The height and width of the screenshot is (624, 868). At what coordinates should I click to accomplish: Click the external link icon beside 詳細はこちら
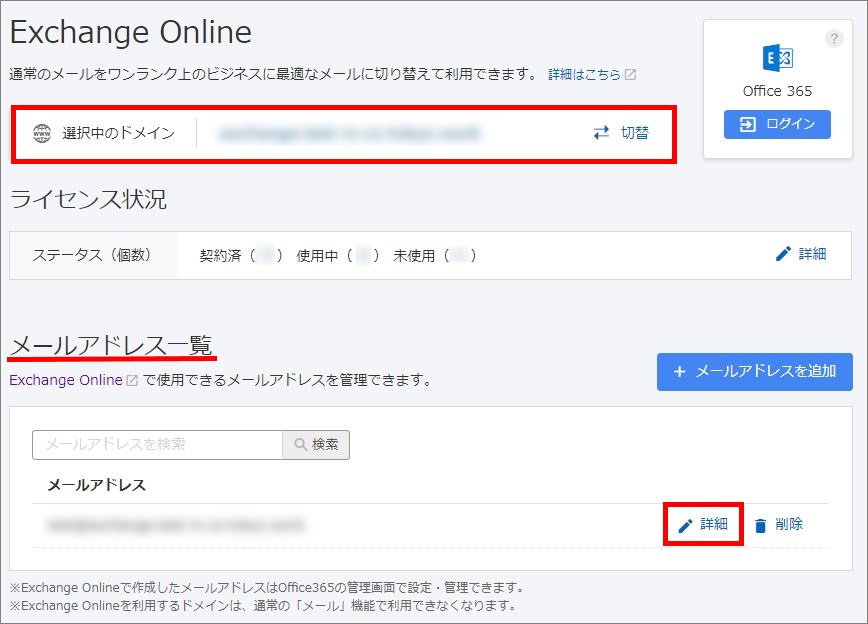tap(630, 74)
